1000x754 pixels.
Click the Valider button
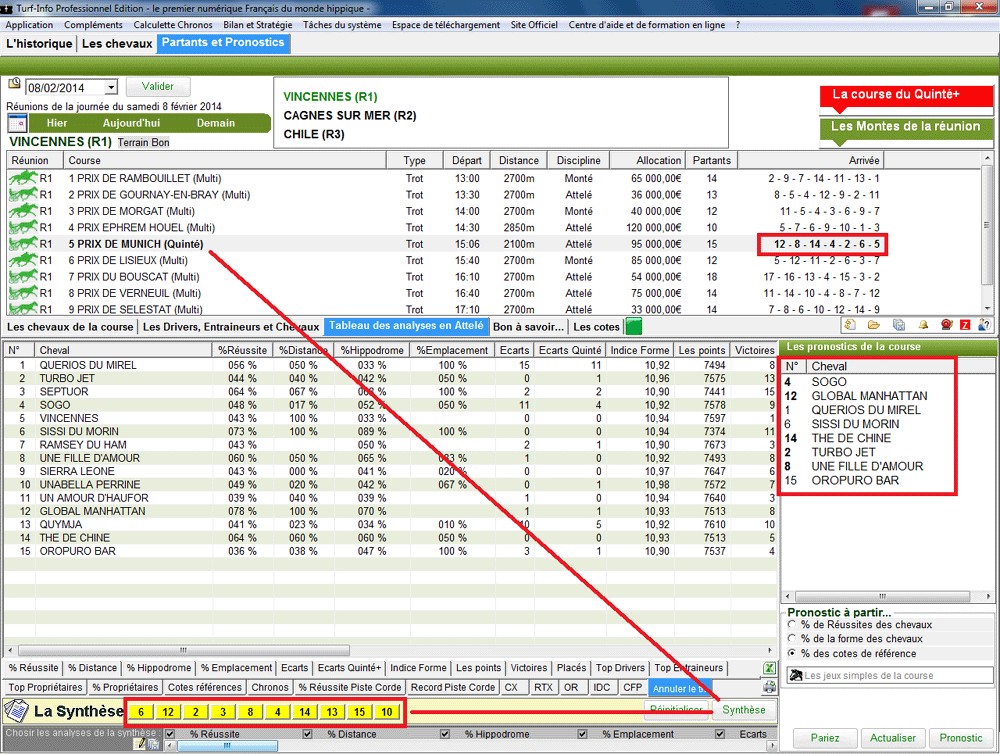tap(158, 86)
